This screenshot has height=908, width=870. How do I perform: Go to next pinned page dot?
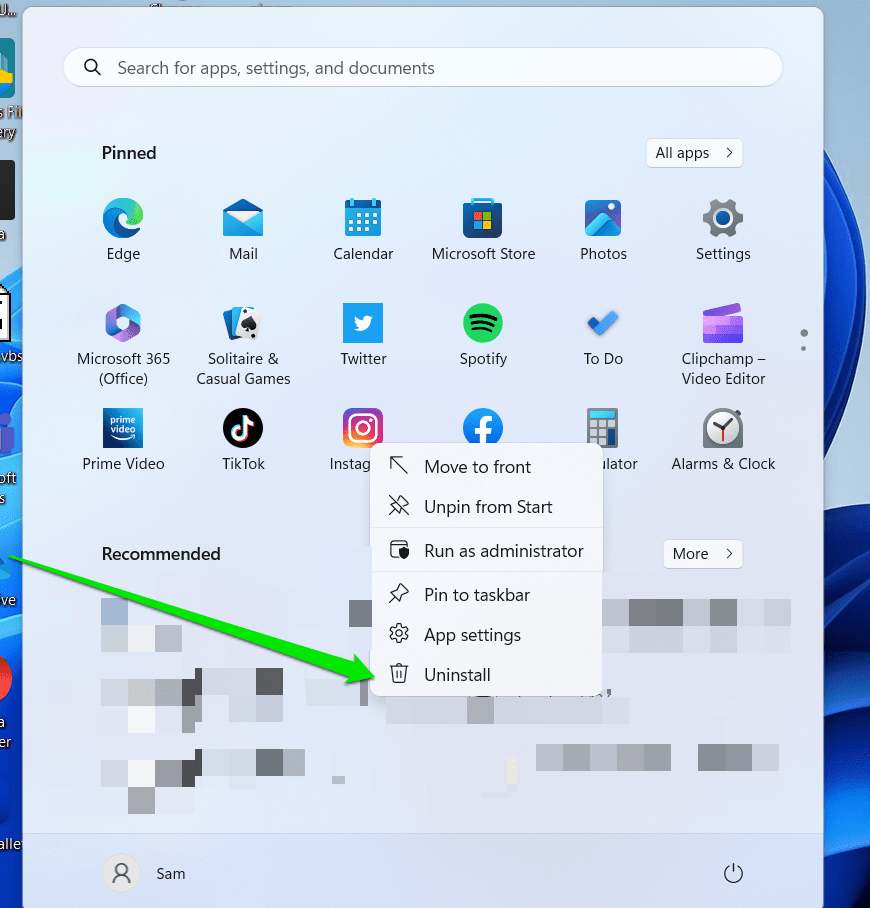pos(803,348)
